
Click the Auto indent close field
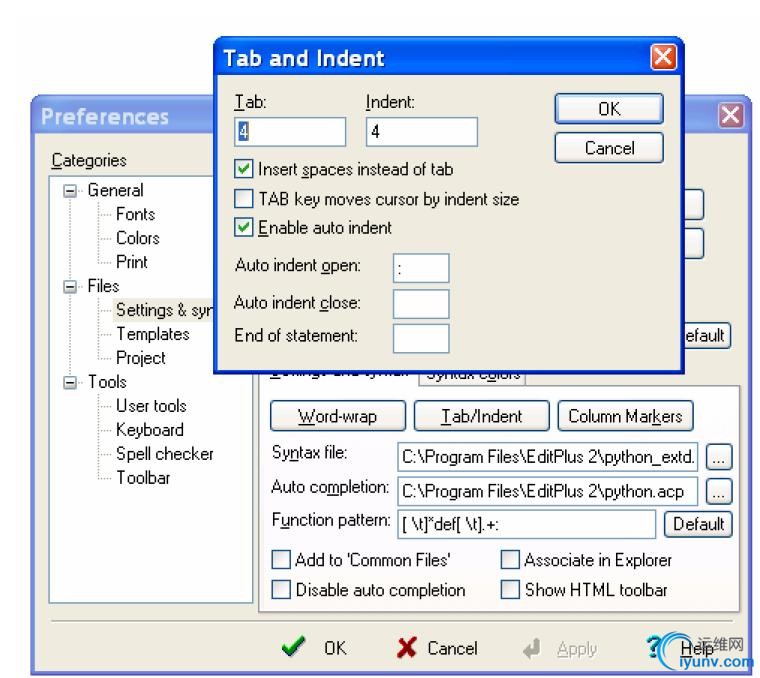pyautogui.click(x=421, y=304)
